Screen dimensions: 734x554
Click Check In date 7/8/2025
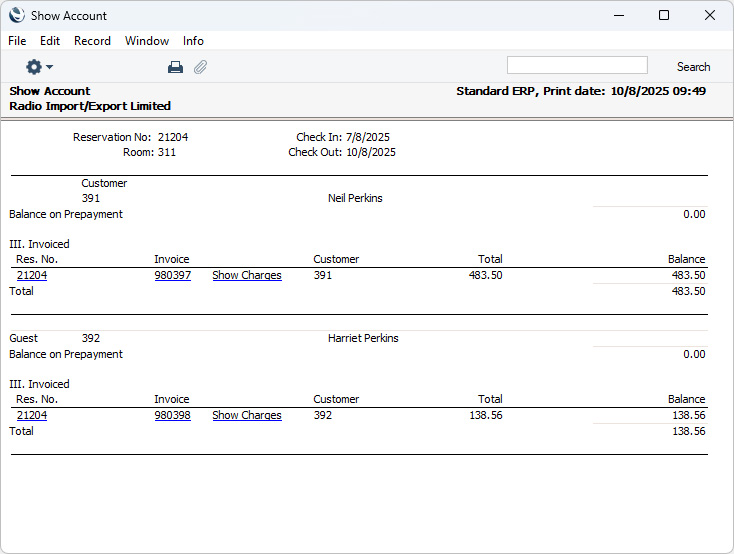coord(367,137)
